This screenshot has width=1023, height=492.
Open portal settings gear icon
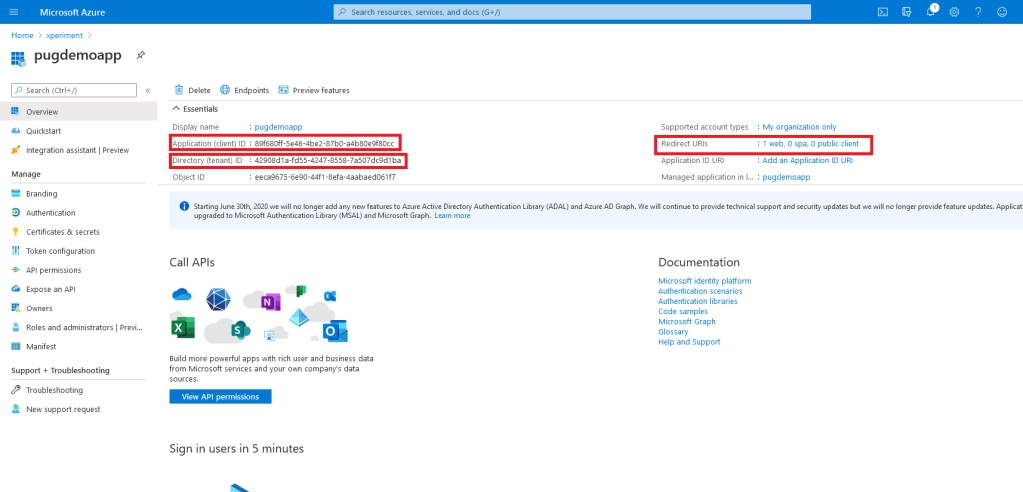954,12
